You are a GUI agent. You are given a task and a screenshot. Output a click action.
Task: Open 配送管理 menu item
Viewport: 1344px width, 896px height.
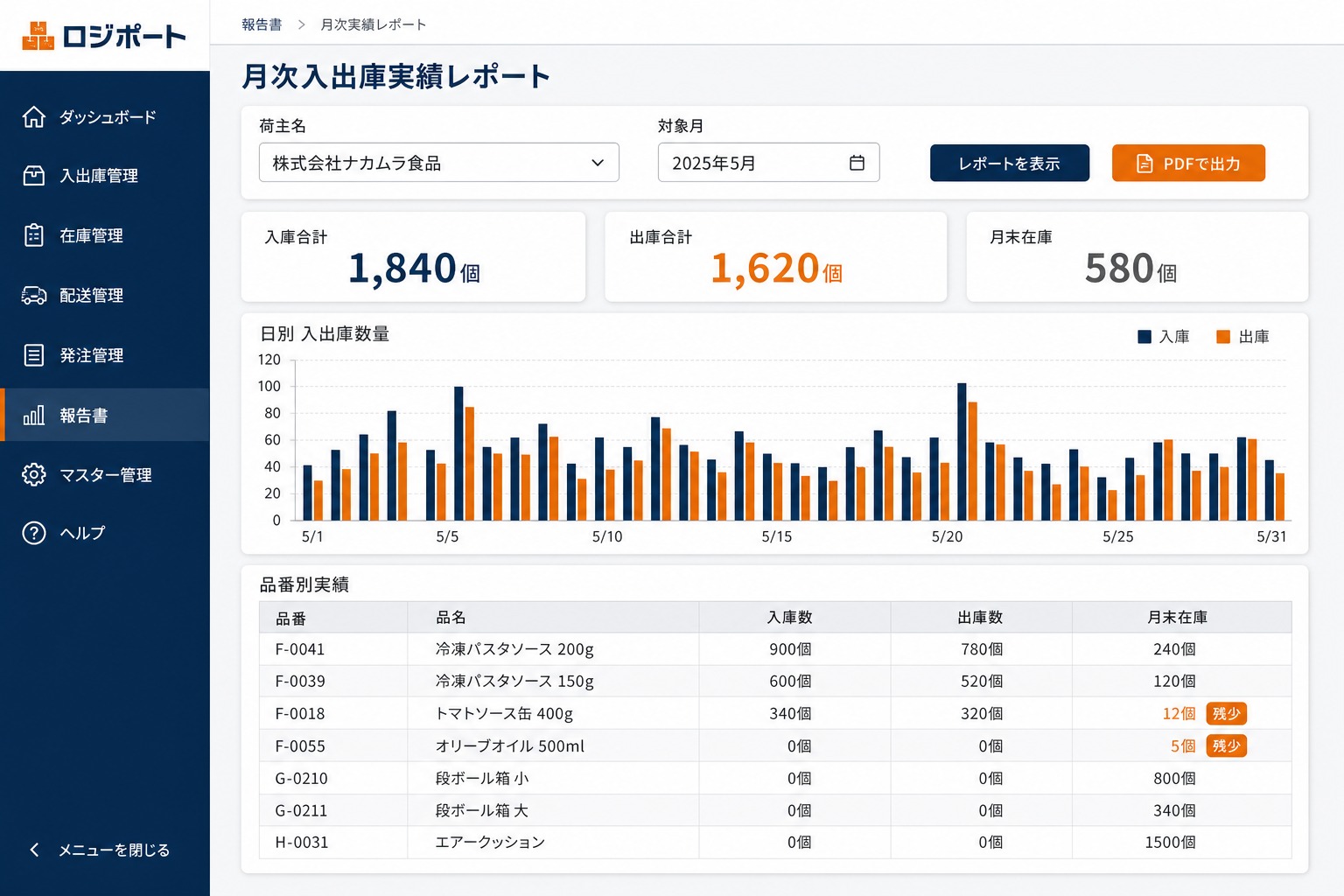(x=105, y=295)
